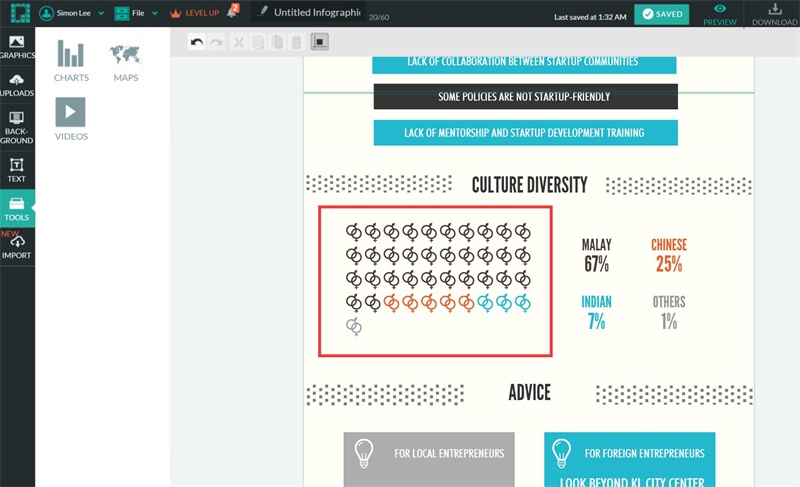Image resolution: width=800 pixels, height=487 pixels.
Task: Open the Maps tool
Action: tap(125, 61)
